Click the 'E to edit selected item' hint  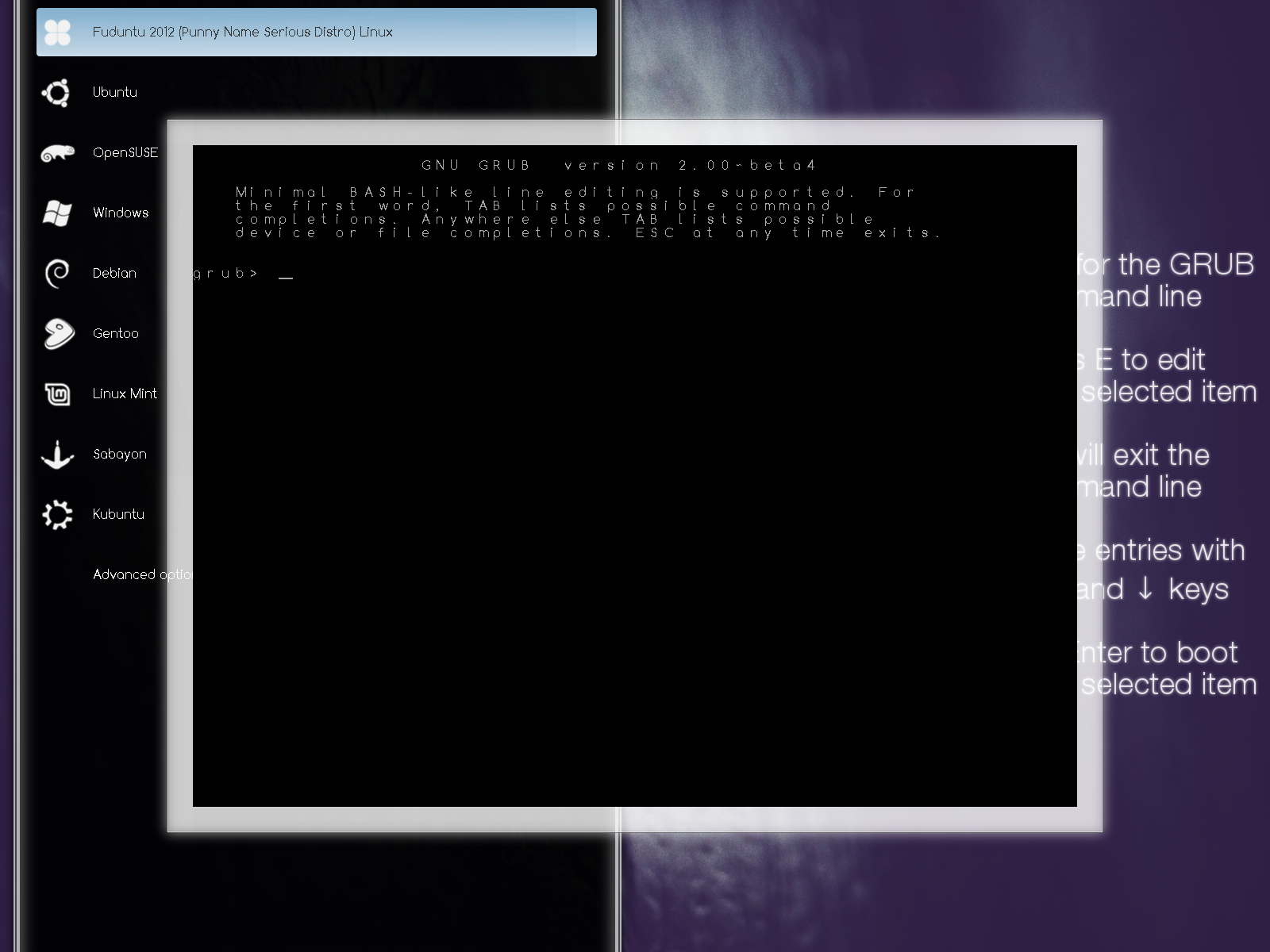[1167, 375]
